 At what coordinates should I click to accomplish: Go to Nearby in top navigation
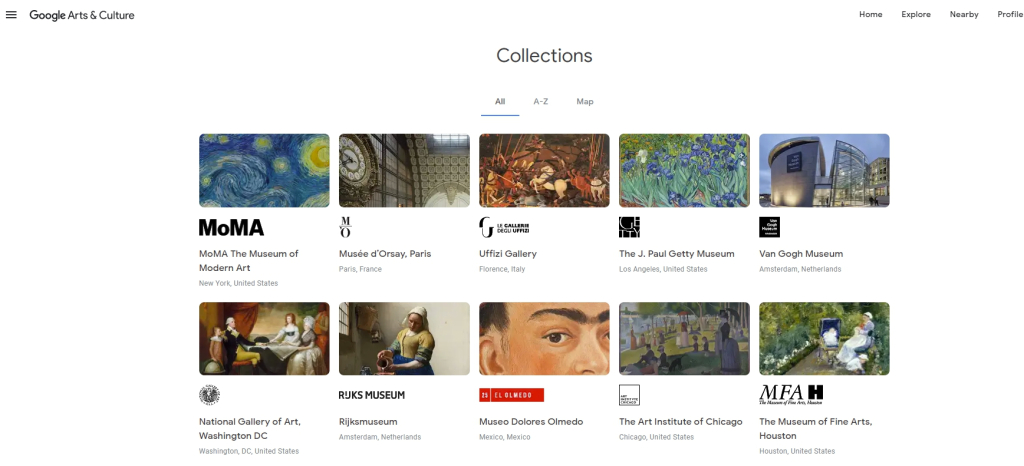pos(964,14)
